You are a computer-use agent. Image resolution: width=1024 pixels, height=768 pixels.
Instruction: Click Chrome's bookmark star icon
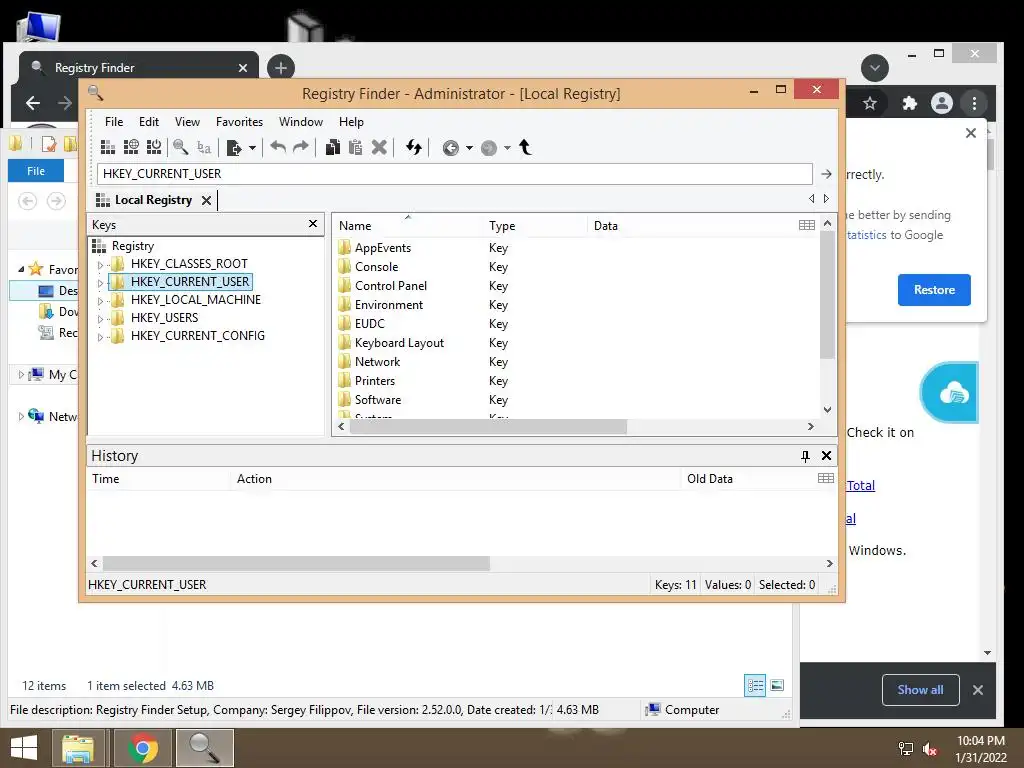click(x=870, y=103)
